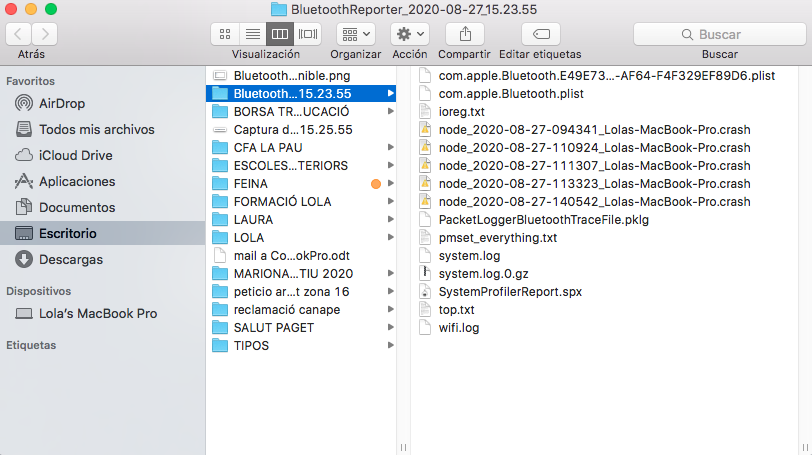Screen dimensions: 812x455
Task: Expand the BORSA TR…UCACIÓ folder arrow
Action: (390, 111)
